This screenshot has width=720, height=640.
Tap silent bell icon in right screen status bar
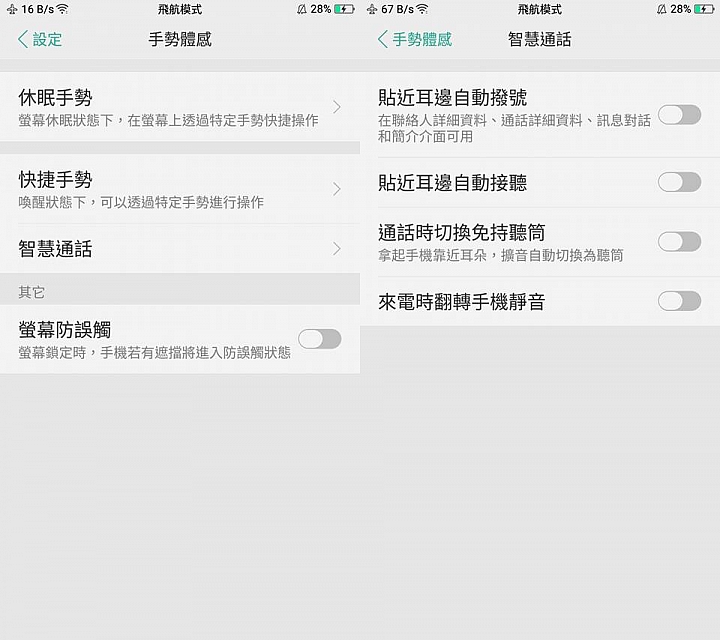click(662, 9)
